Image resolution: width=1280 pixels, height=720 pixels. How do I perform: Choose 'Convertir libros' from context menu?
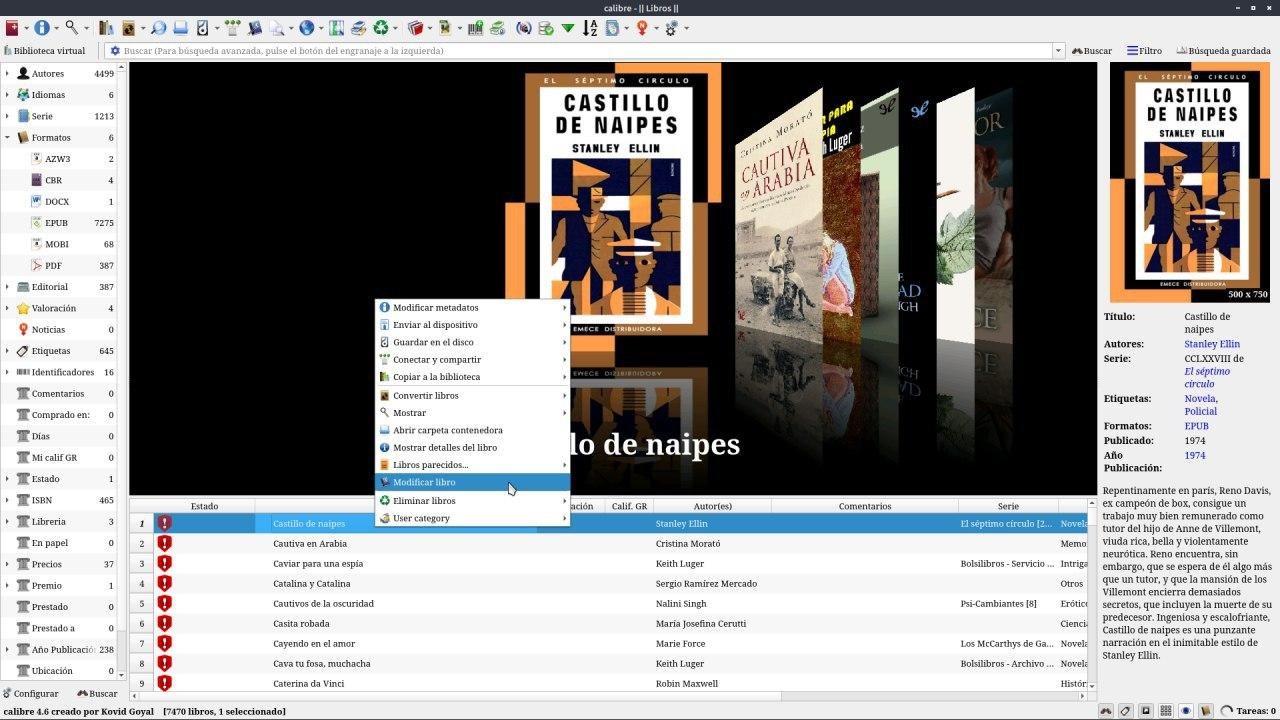click(x=425, y=395)
